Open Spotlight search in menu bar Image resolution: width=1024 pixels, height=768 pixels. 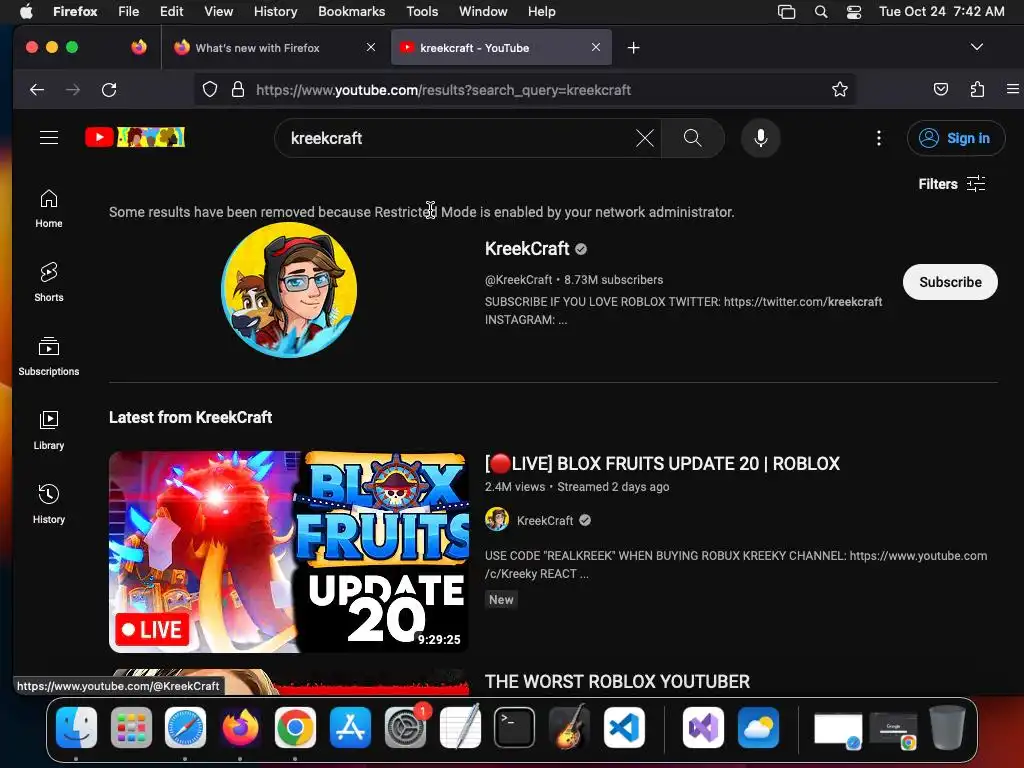tap(821, 11)
